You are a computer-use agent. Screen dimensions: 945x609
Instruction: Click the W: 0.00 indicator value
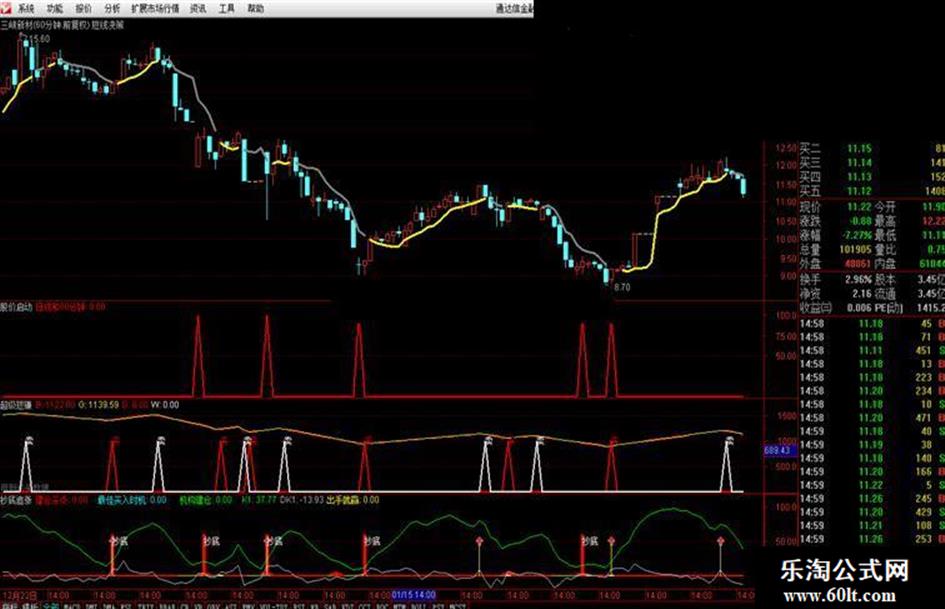(165, 405)
